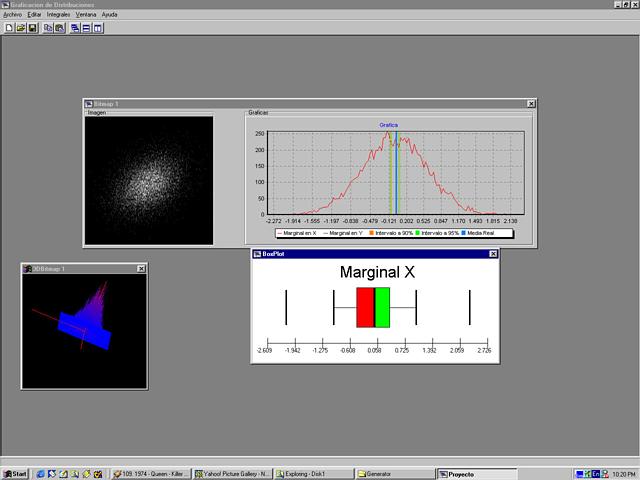Open the Ventana menu
This screenshot has height=480, width=640.
click(x=86, y=15)
